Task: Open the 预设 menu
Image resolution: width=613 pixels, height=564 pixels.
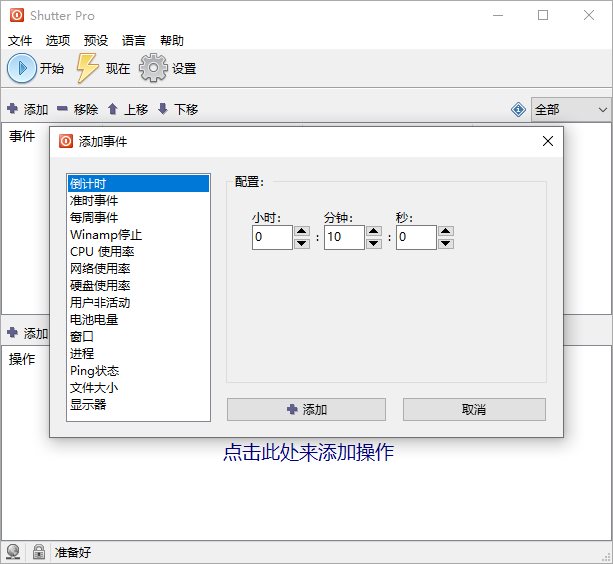Action: coord(97,41)
